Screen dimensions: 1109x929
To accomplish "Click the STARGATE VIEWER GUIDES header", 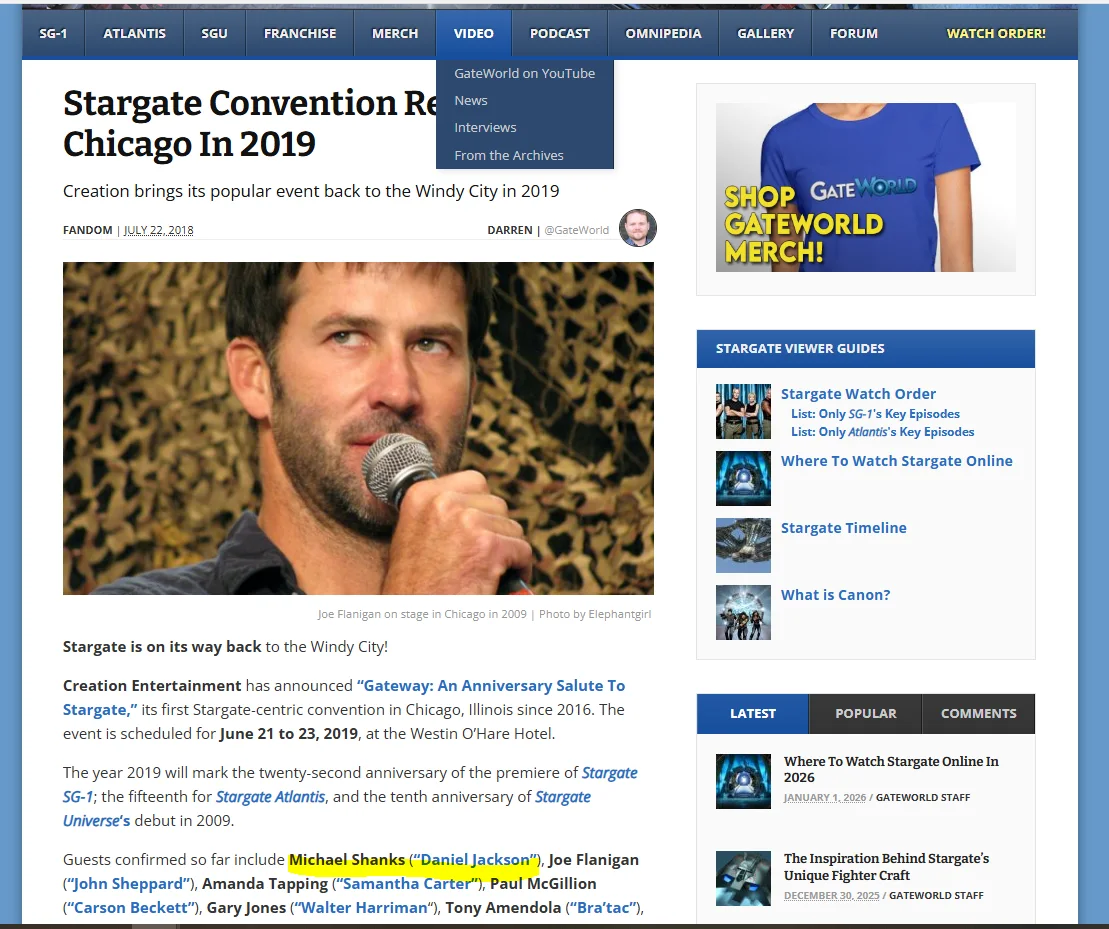I will click(x=866, y=349).
